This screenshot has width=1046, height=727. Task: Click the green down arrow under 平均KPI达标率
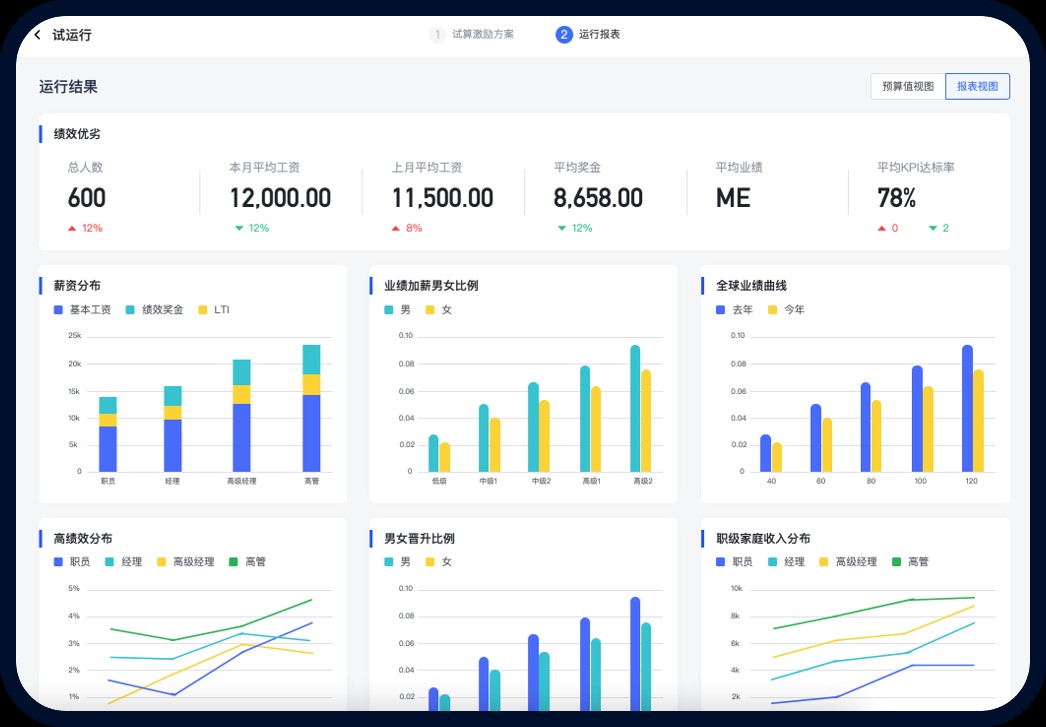pyautogui.click(x=932, y=228)
